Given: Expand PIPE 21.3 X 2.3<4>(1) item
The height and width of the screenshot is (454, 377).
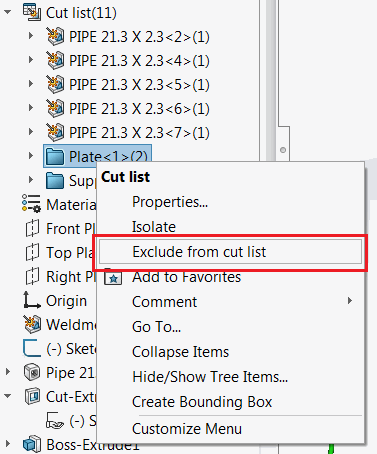Looking at the screenshot, I should (x=31, y=60).
